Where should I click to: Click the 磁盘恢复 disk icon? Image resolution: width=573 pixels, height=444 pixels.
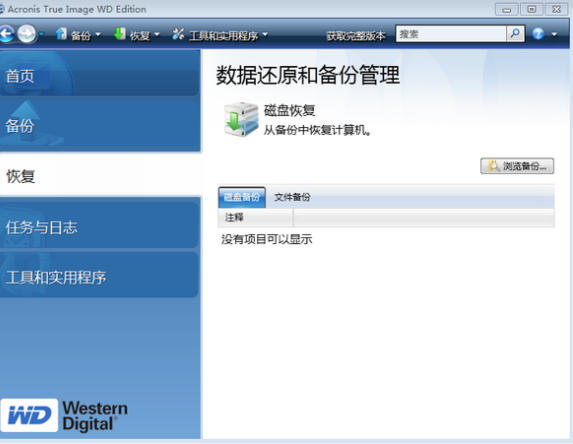241,119
